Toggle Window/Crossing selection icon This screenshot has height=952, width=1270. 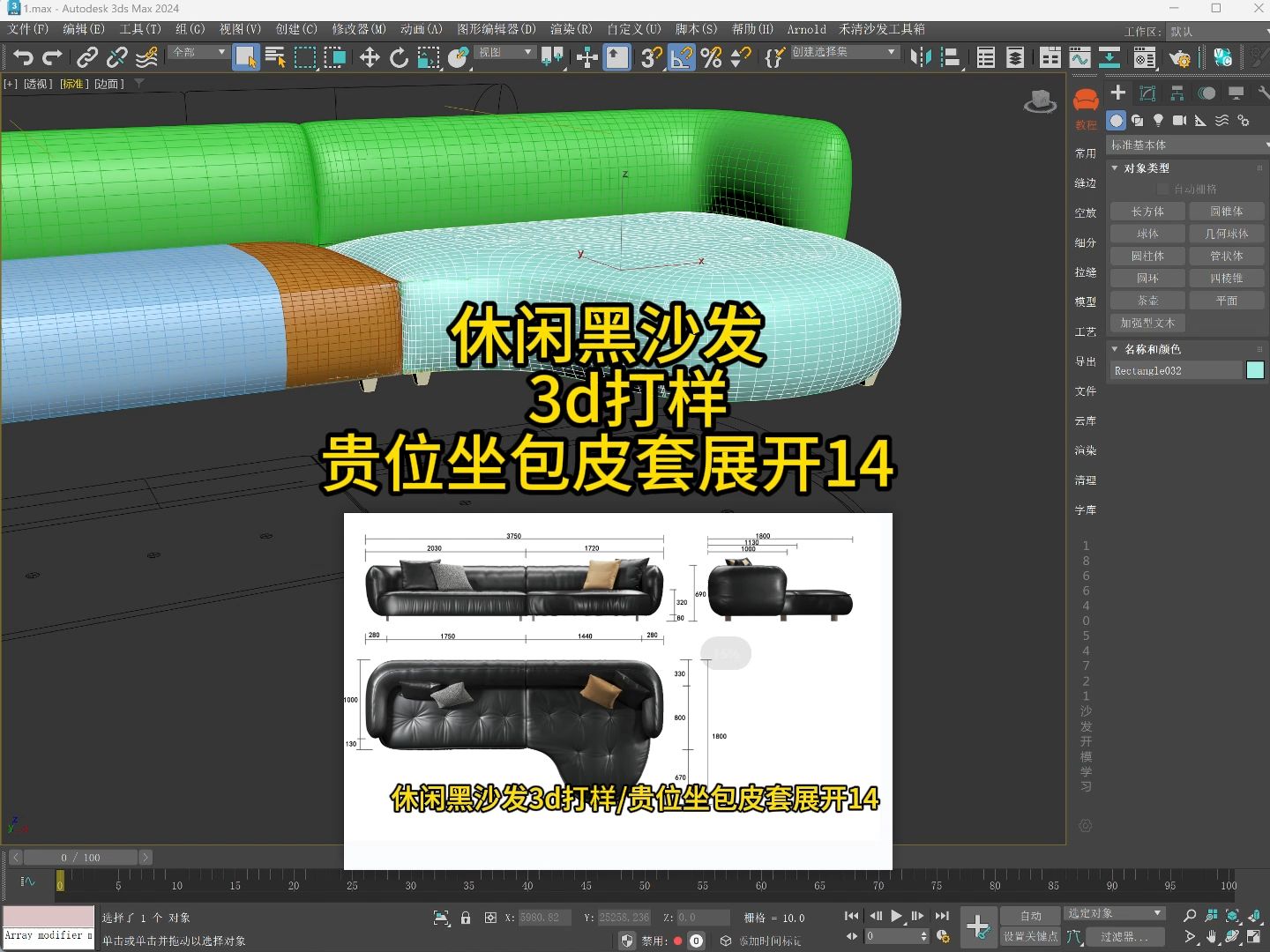click(x=335, y=58)
